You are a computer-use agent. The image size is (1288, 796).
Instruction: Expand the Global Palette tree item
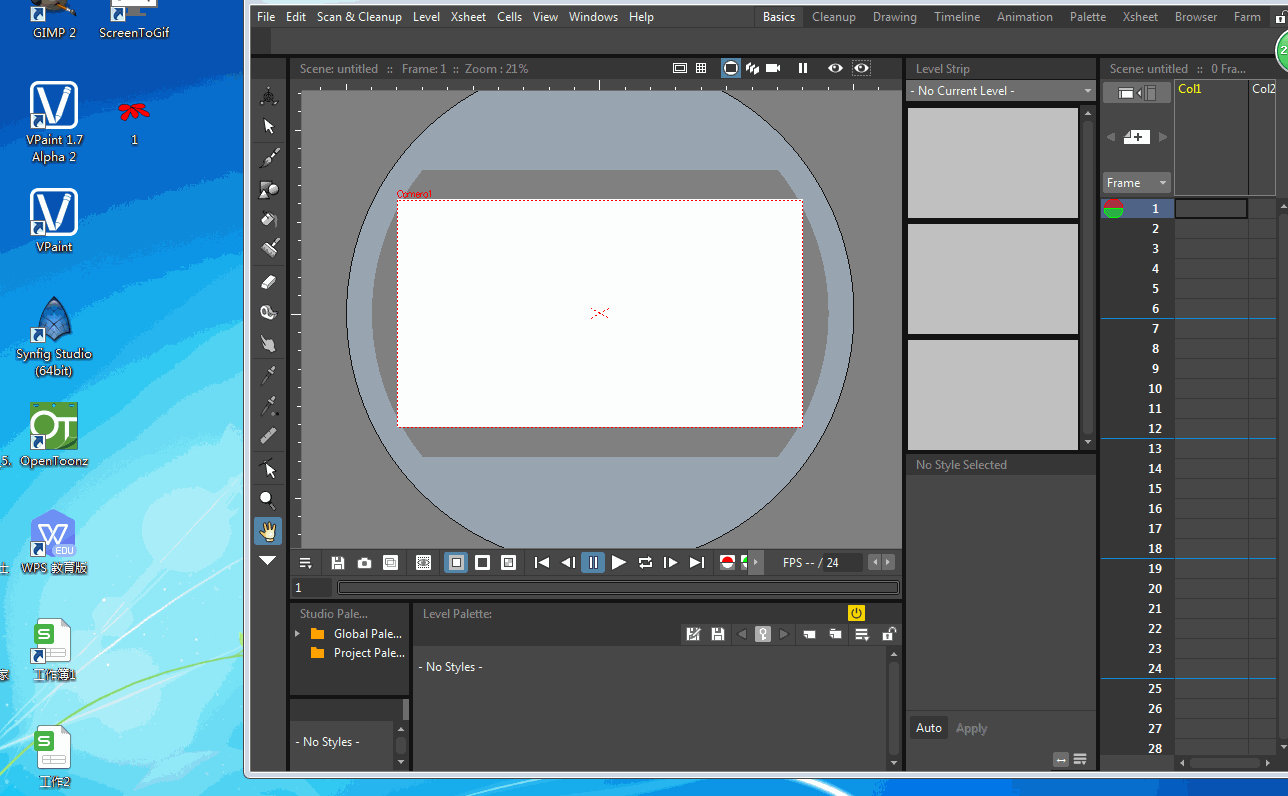pyautogui.click(x=296, y=633)
